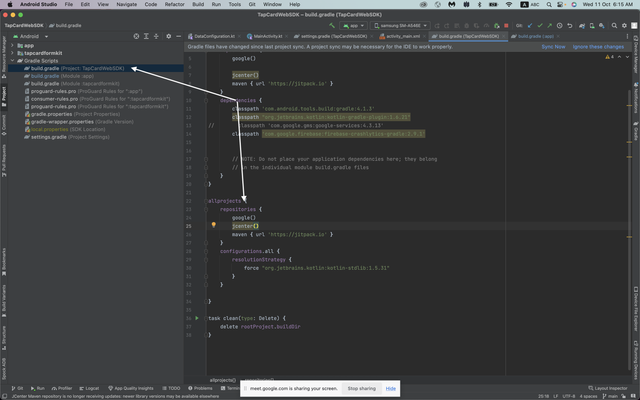Toggle the Commit side panel
640x400 pixels.
4,125
